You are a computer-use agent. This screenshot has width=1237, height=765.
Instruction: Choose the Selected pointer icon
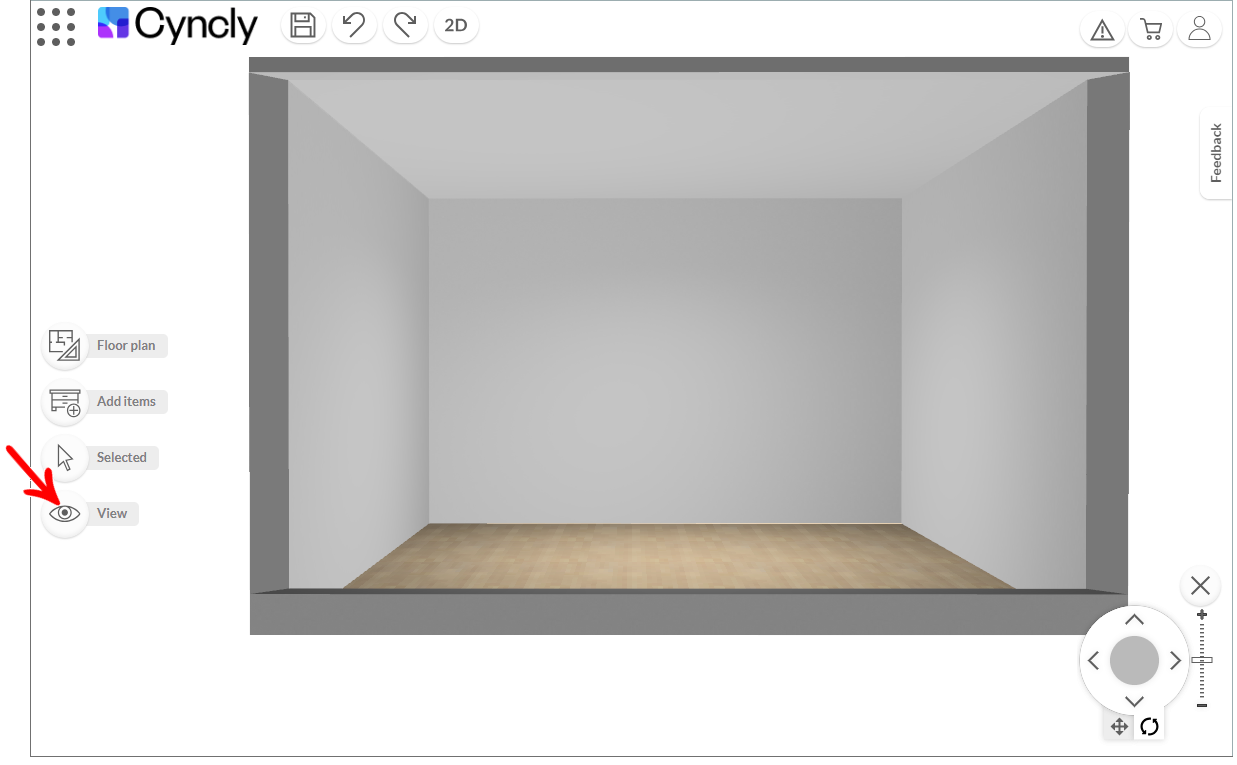(65, 458)
